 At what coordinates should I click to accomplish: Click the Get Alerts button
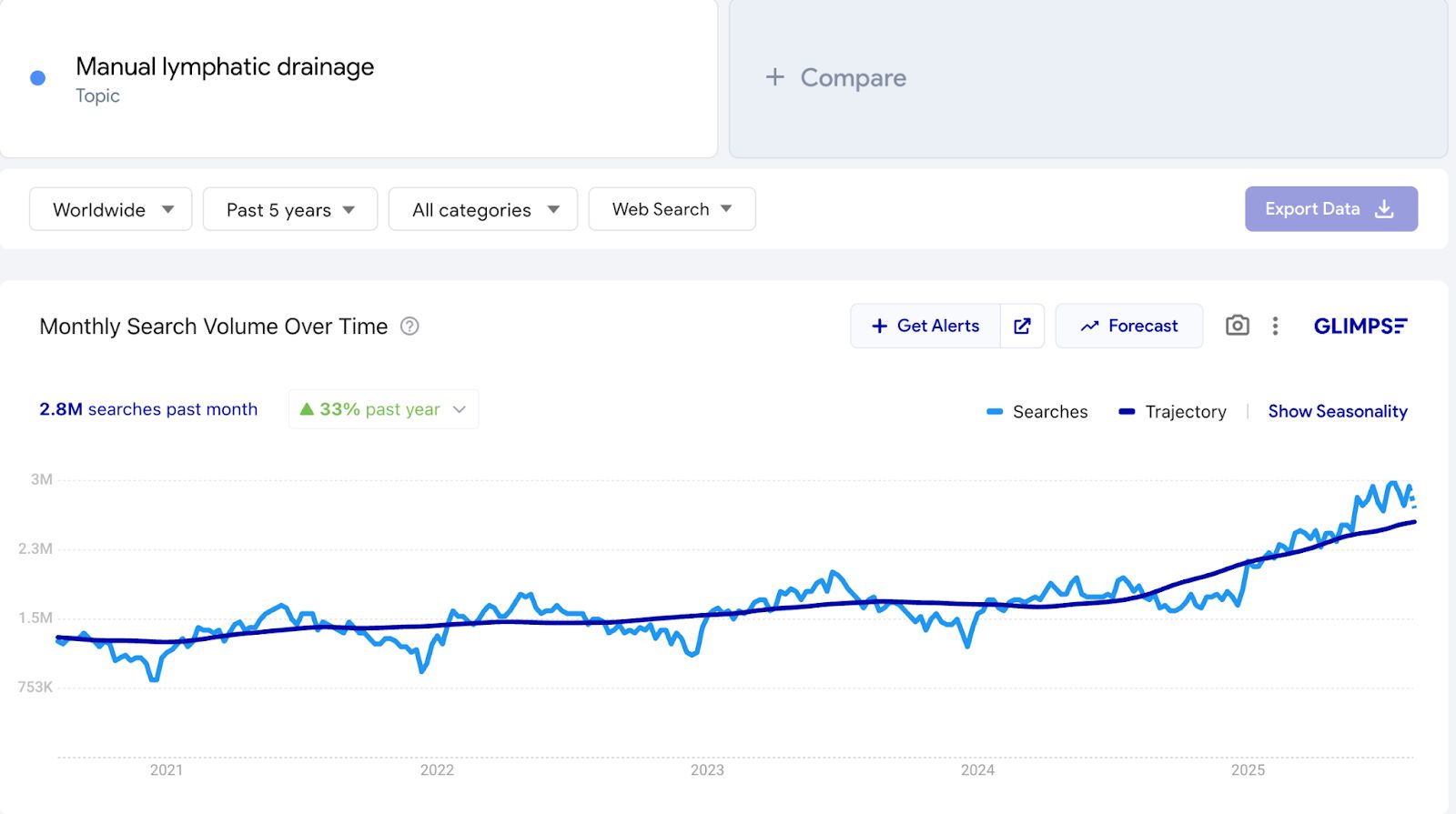point(925,326)
